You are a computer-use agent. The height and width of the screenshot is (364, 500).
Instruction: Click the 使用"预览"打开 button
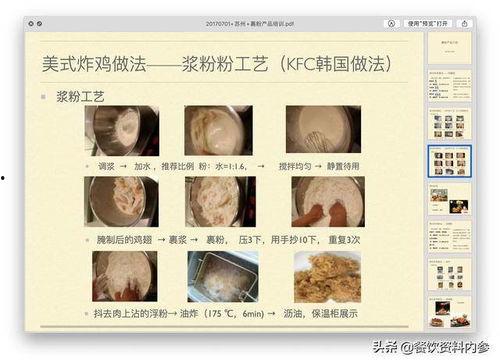pyautogui.click(x=428, y=24)
